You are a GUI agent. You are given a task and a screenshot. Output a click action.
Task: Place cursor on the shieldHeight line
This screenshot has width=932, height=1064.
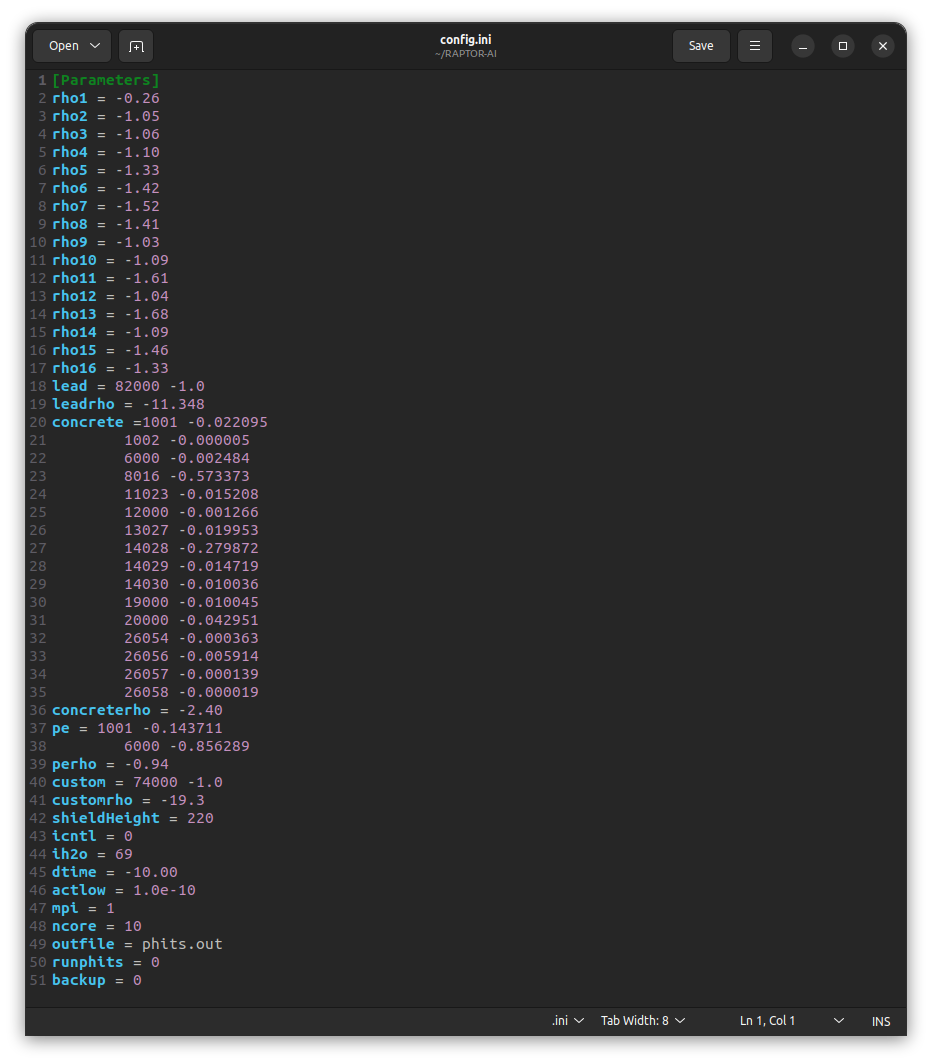132,818
